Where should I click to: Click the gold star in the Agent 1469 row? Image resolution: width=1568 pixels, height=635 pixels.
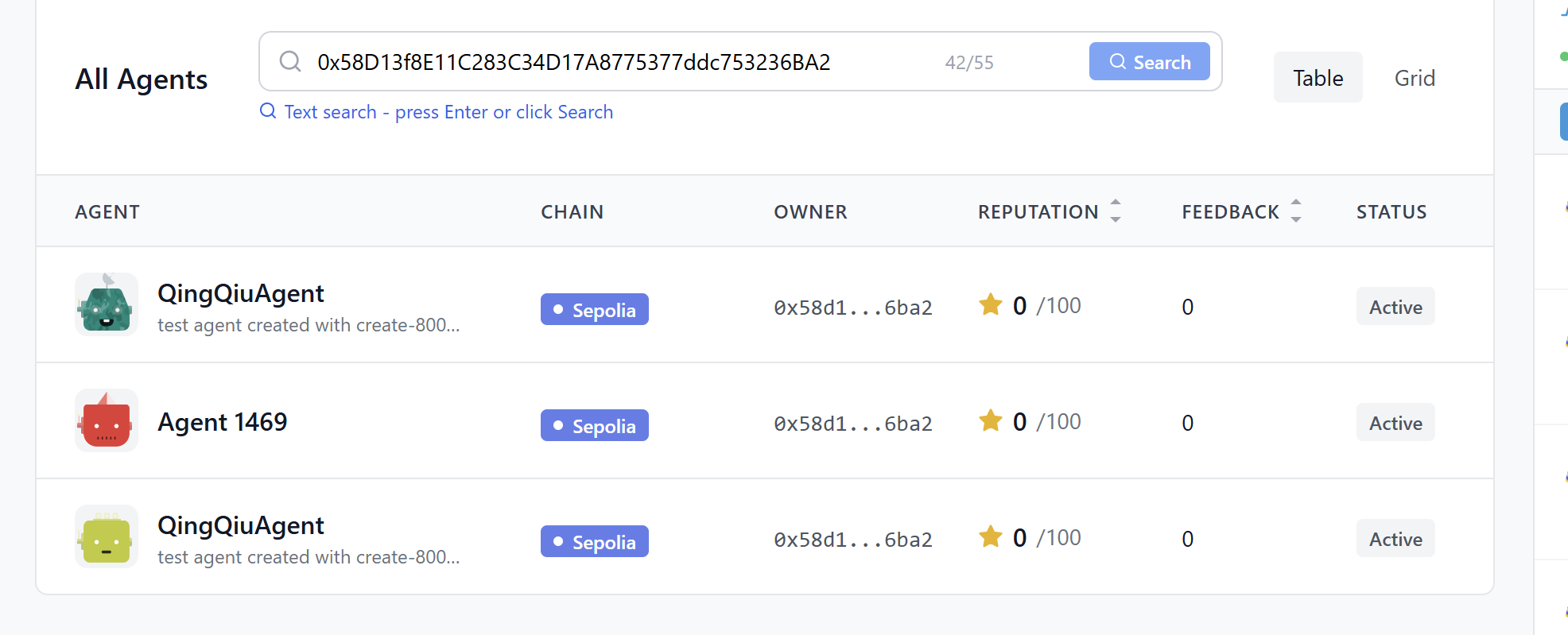coord(991,421)
